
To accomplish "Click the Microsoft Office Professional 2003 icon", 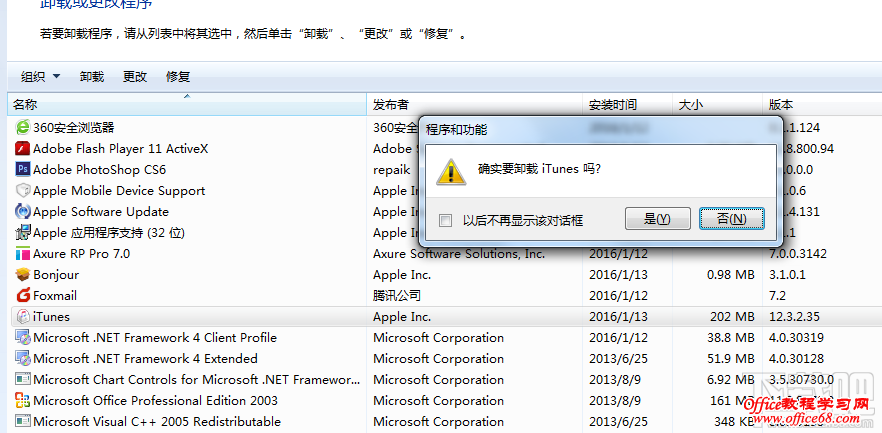I will click(x=22, y=400).
